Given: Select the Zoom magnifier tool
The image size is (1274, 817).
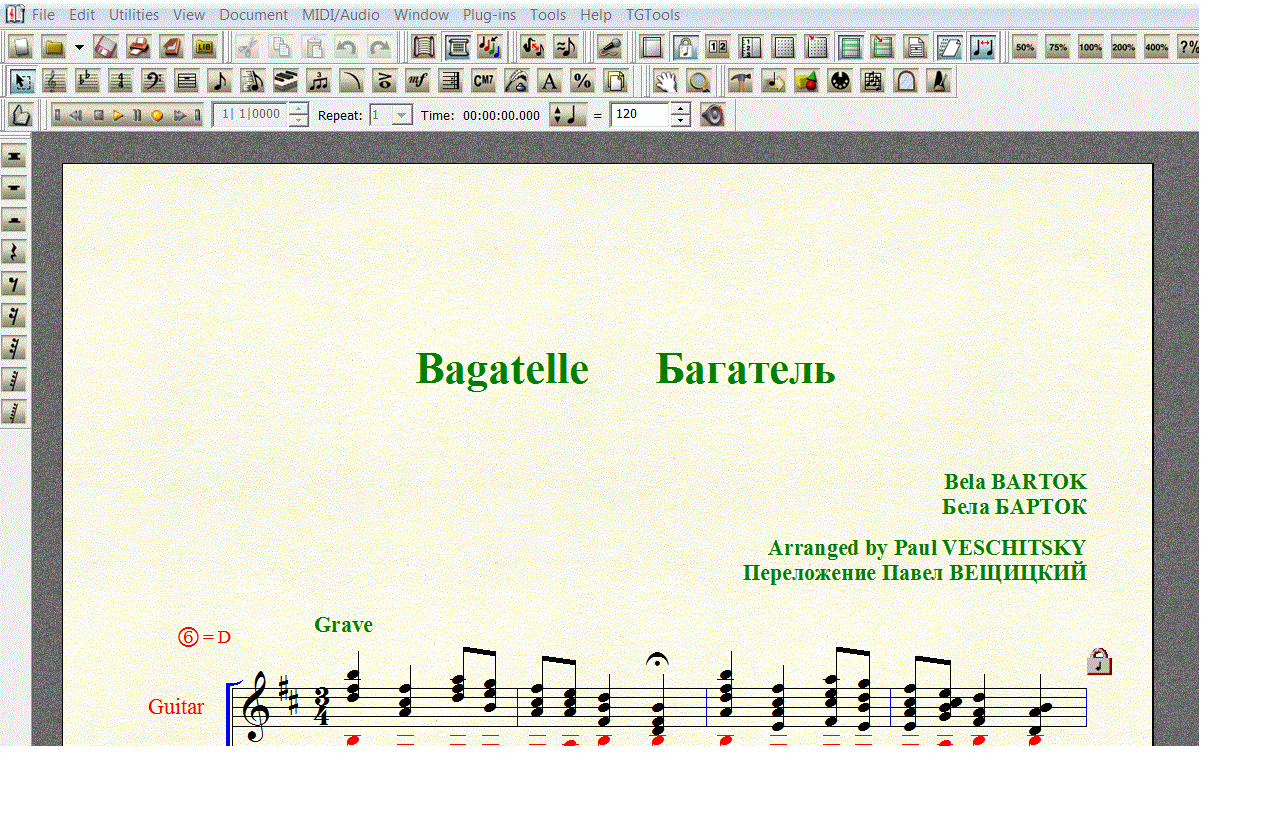Looking at the screenshot, I should pos(699,81).
